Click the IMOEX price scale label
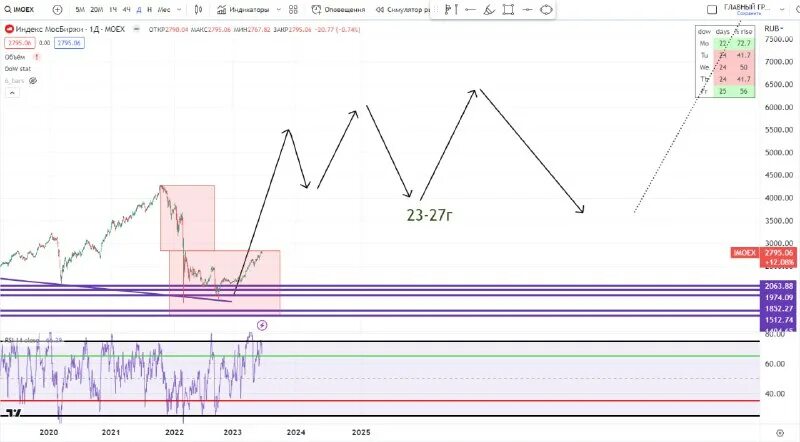Screen dimensions: 800x442 tap(744, 253)
